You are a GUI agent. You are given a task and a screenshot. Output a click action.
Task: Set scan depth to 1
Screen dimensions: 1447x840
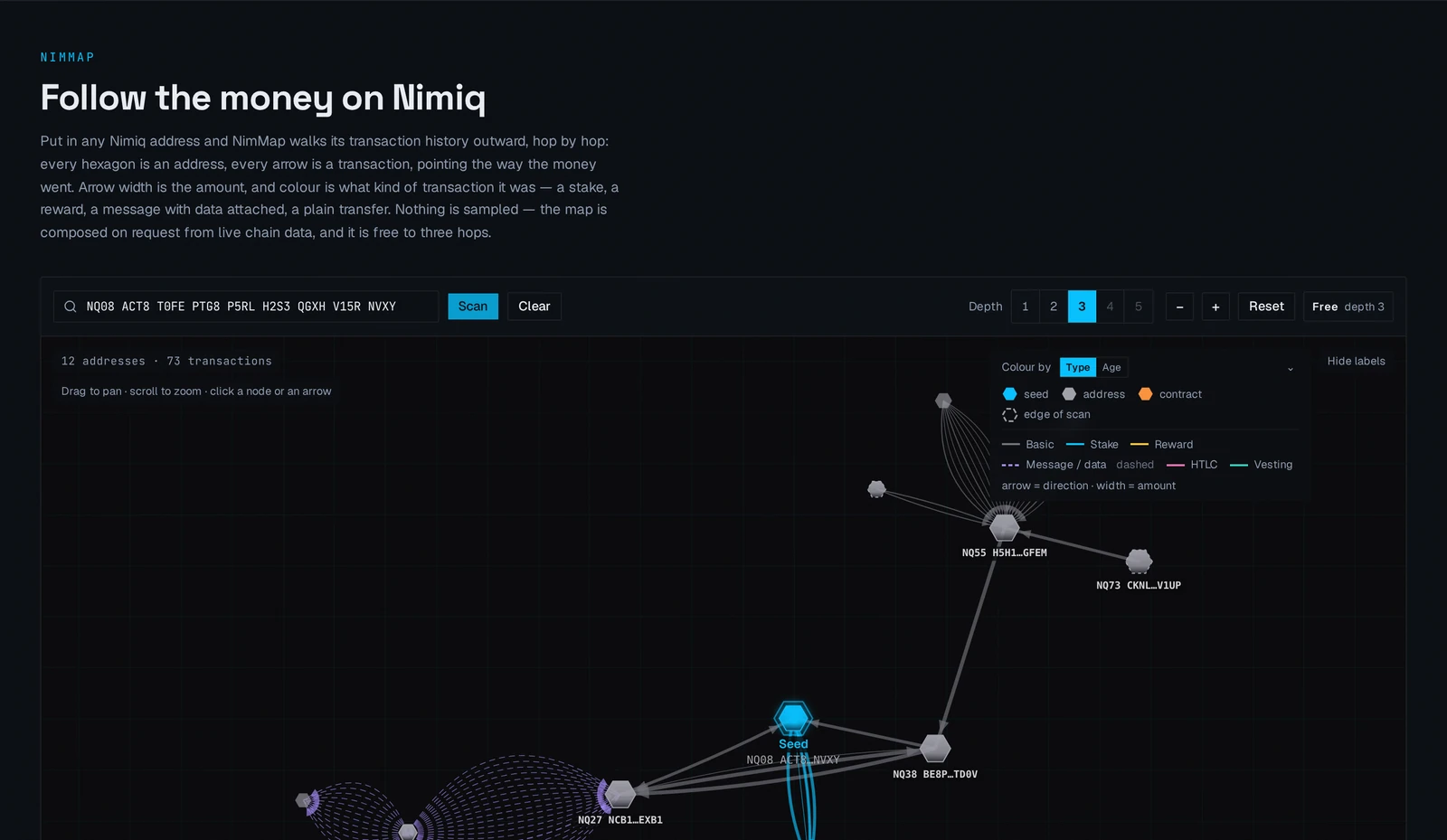(x=1025, y=307)
